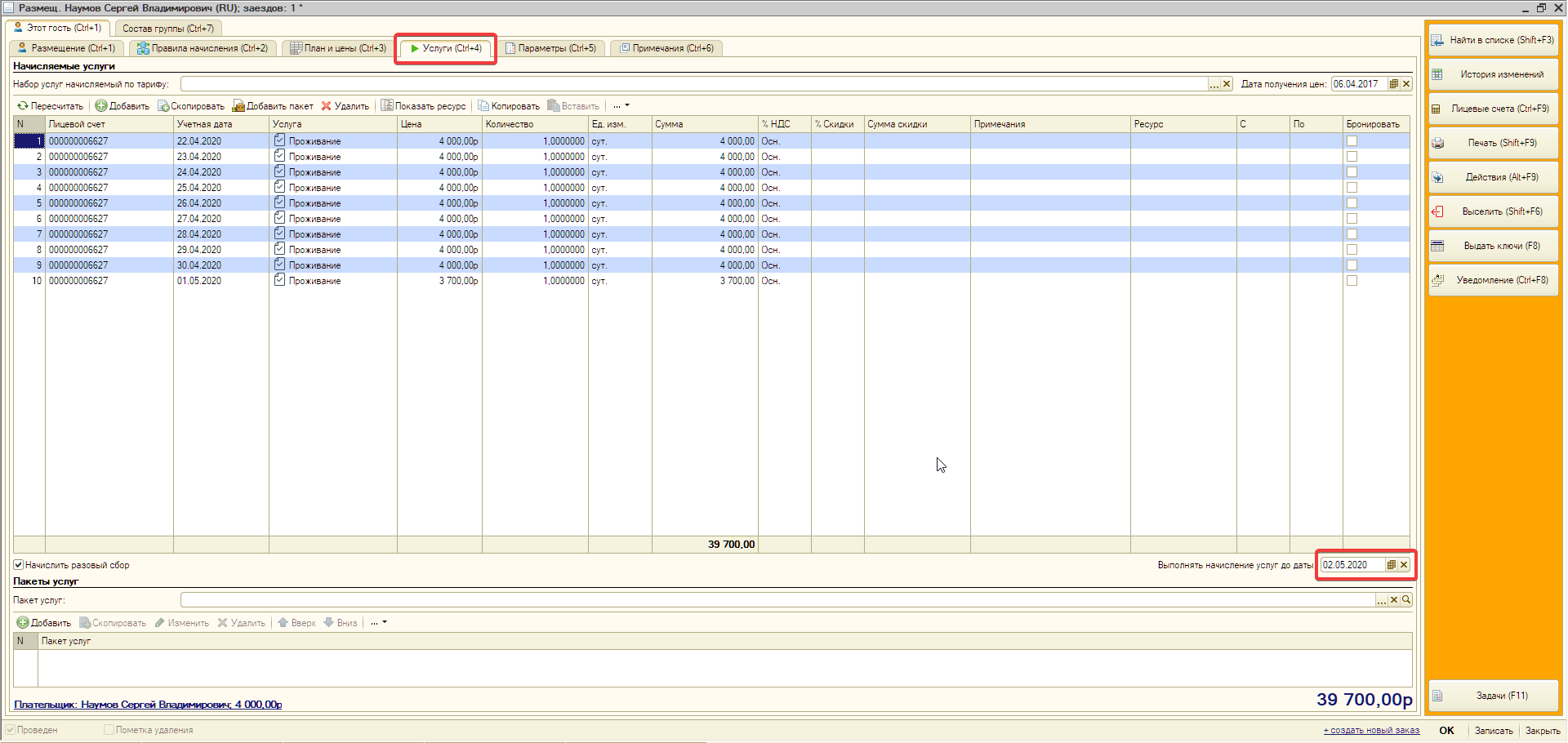Viewport: 1568px width, 743px height.
Task: Open Примечания (Ctrl+6) tab
Action: click(x=666, y=48)
